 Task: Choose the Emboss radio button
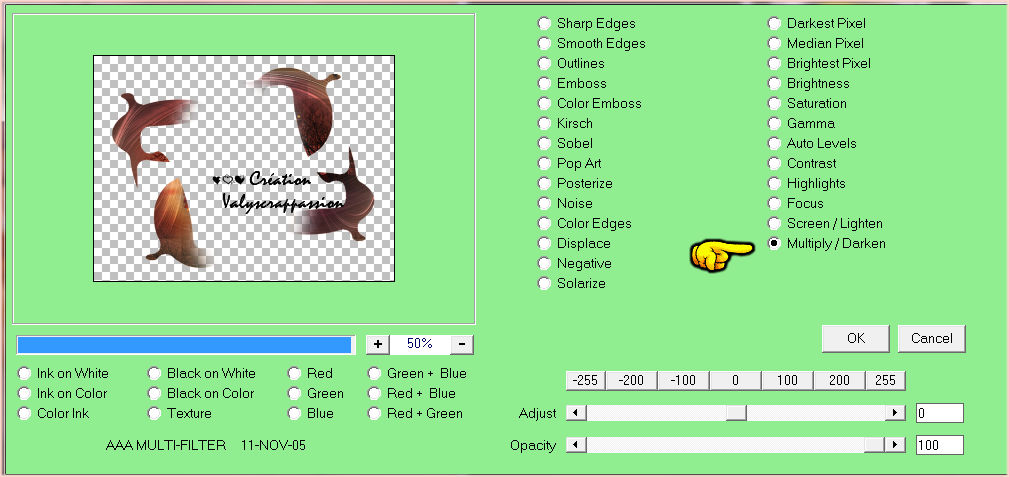click(x=545, y=83)
